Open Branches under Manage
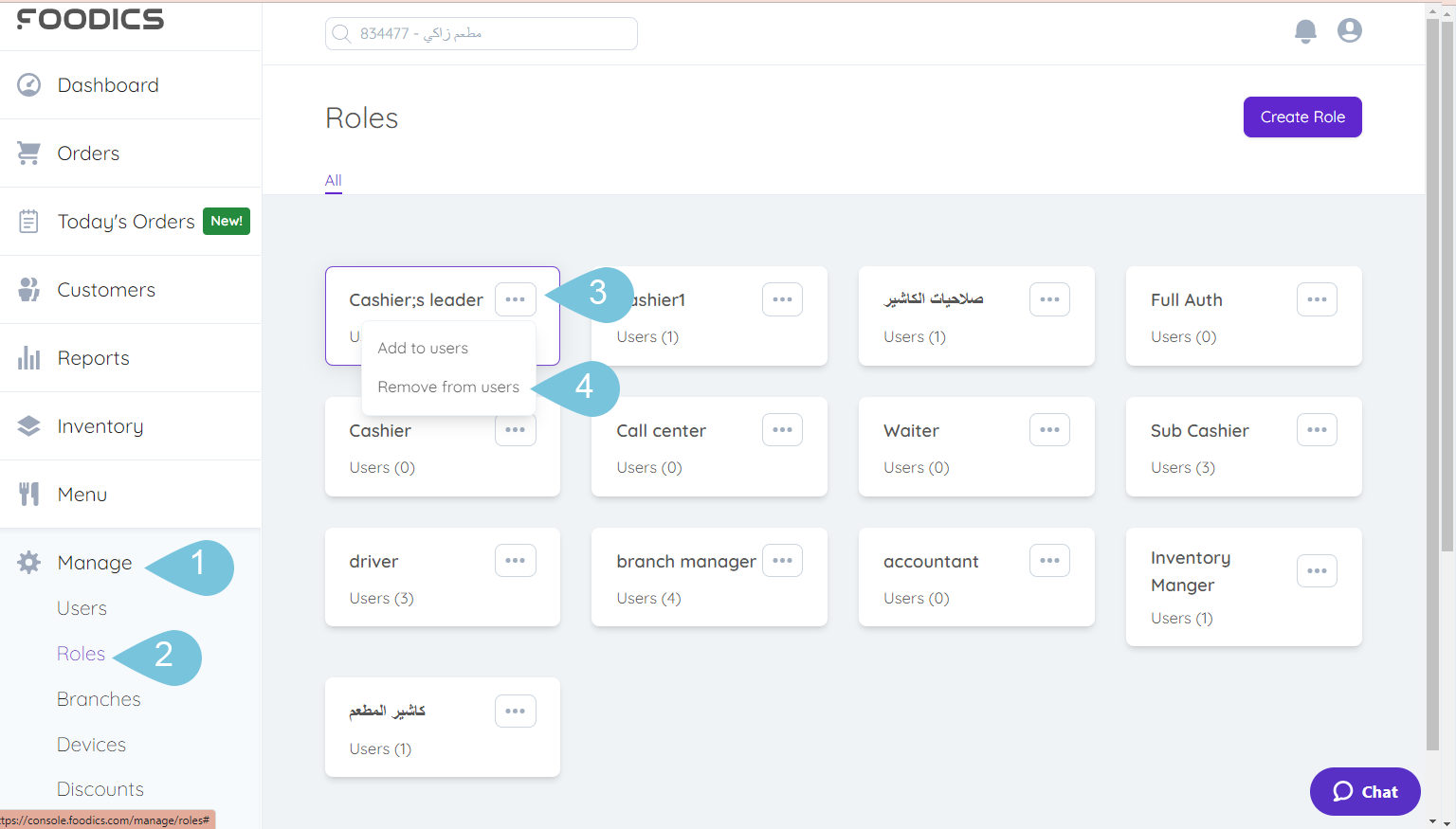 pos(99,698)
